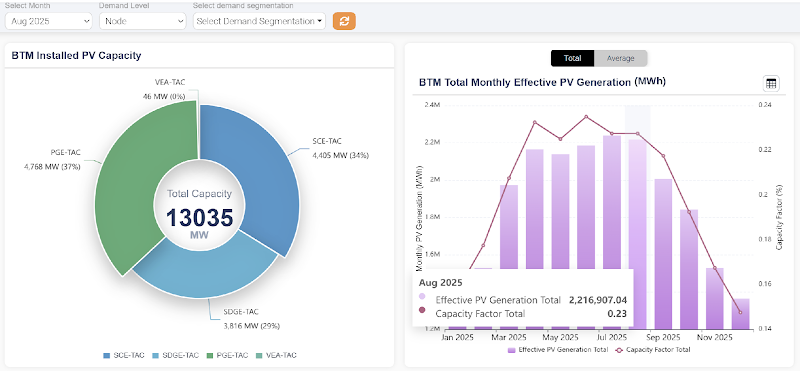Switch to the Average tab
Image resolution: width=800 pixels, height=371 pixels.
click(620, 58)
